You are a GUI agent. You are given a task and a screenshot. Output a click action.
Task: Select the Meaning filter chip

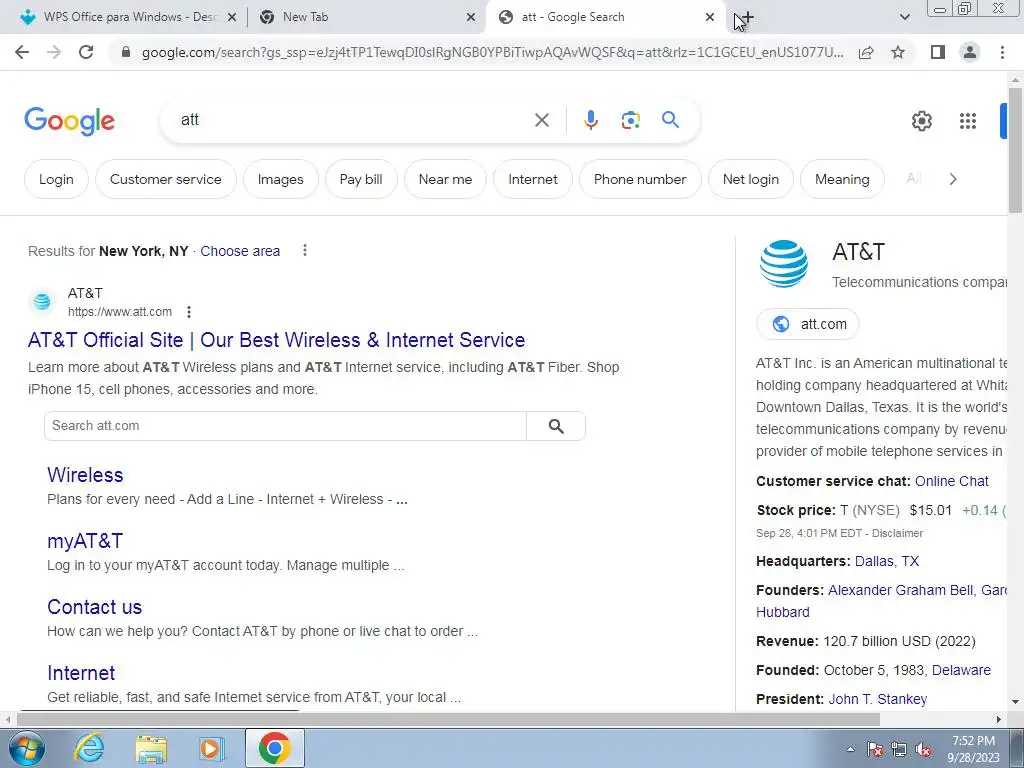(x=842, y=179)
